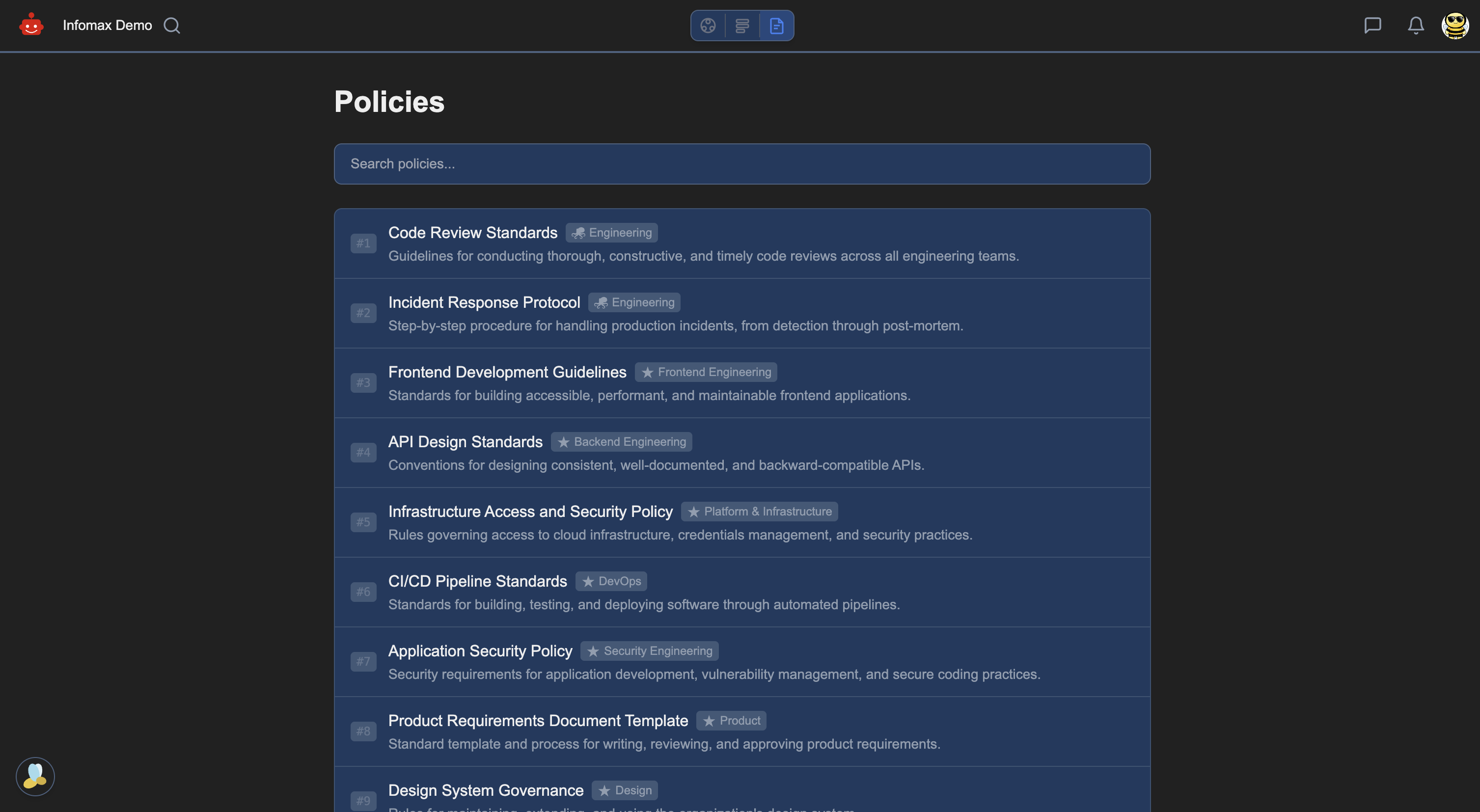The width and height of the screenshot is (1480, 812).
Task: Open the bee user avatar menu
Action: 1455,25
